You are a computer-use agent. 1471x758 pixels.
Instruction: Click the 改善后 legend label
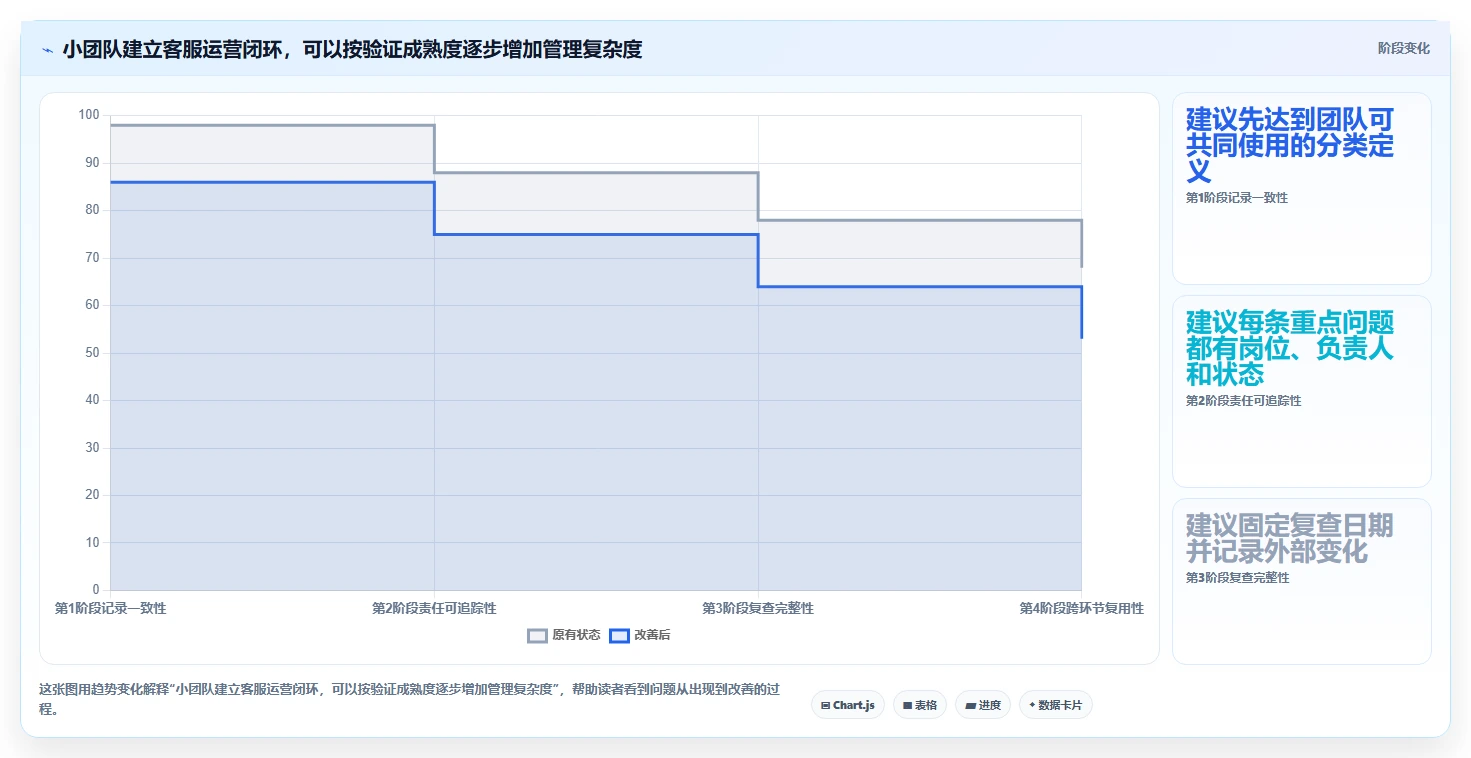click(x=652, y=635)
